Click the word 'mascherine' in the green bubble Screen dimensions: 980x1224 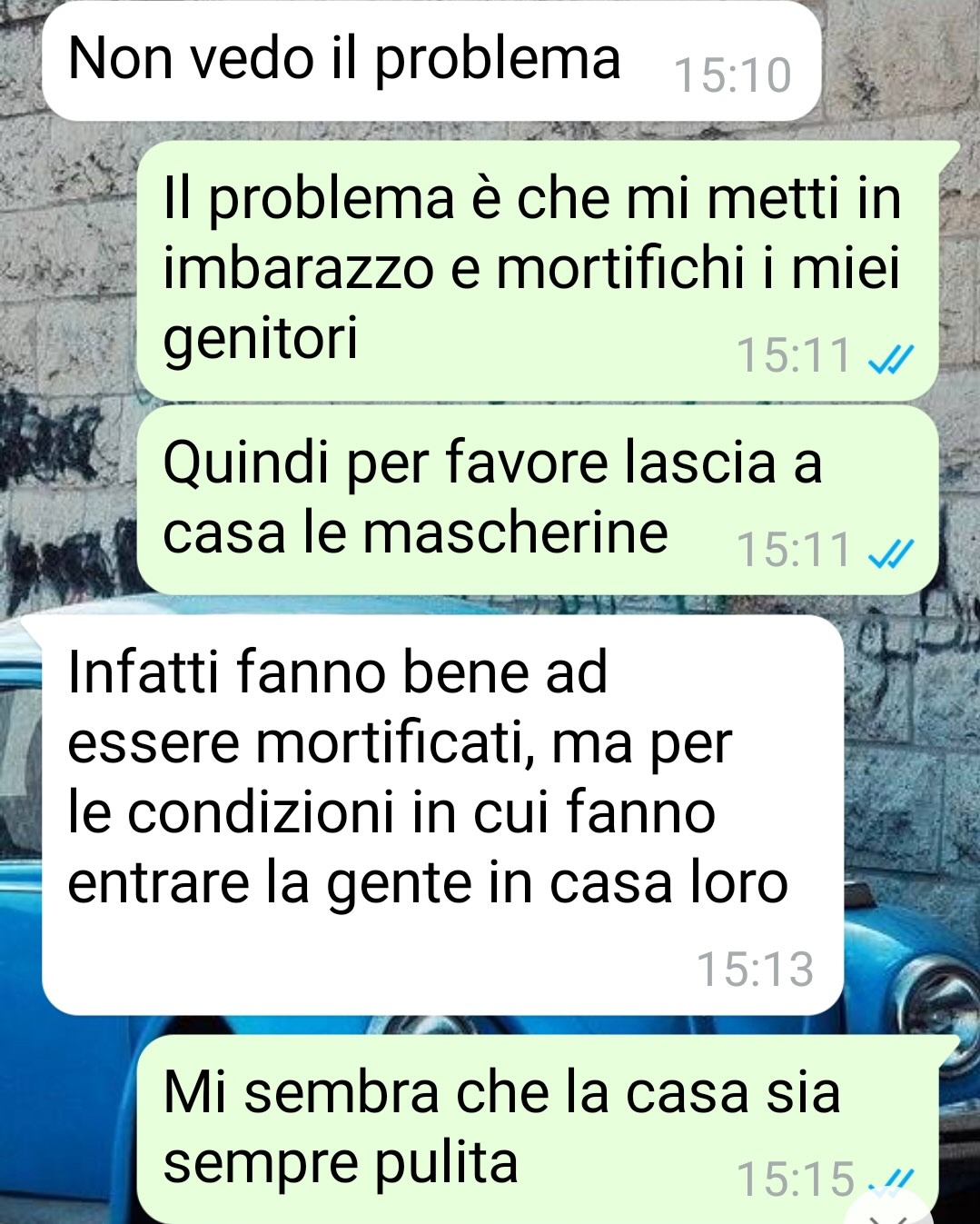[x=515, y=532]
